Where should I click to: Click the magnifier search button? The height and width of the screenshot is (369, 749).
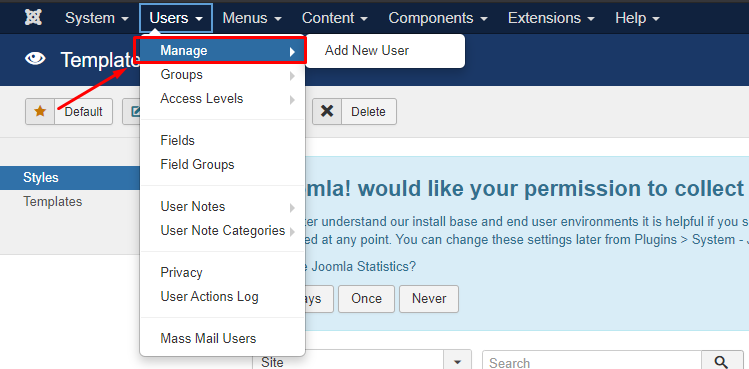pos(722,361)
